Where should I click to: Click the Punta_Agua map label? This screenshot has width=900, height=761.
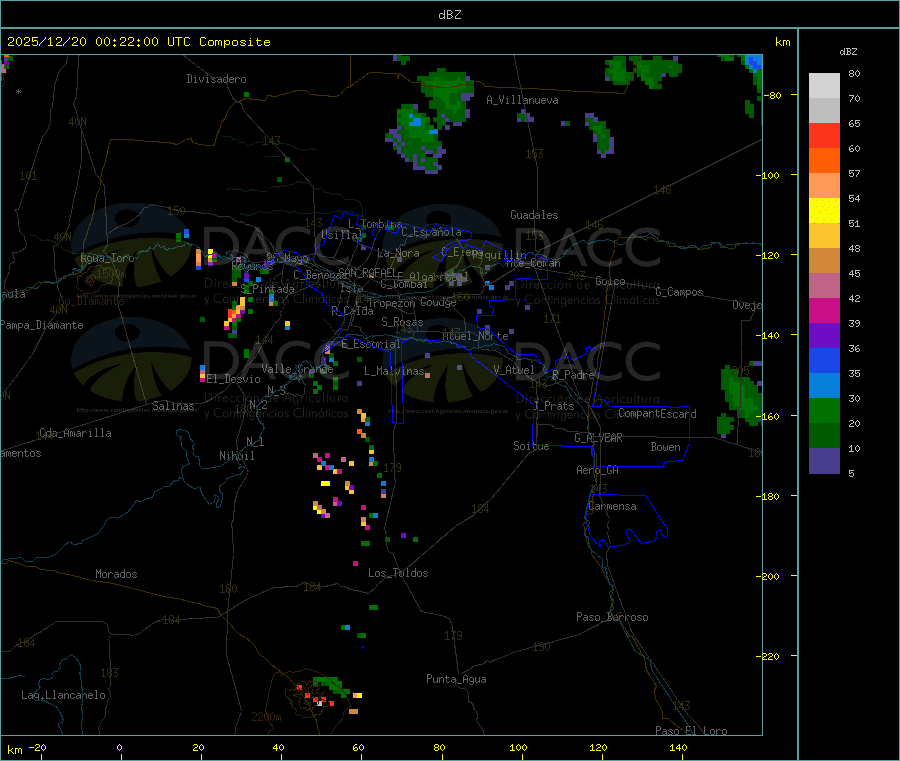pos(456,679)
